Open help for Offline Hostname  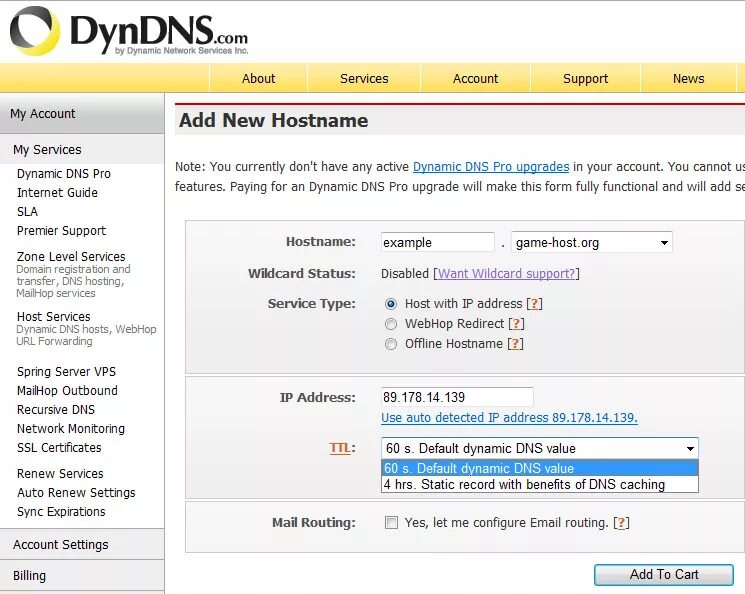point(516,344)
